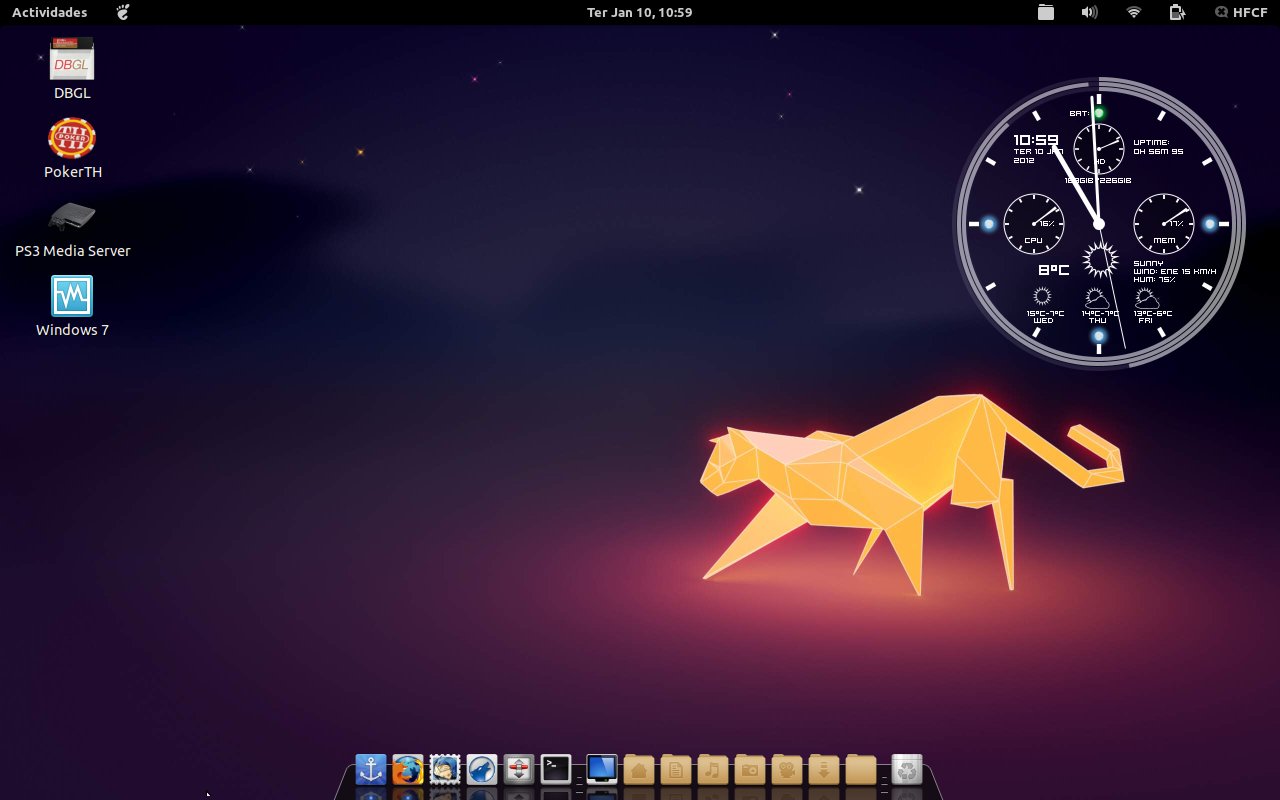The height and width of the screenshot is (800, 1280).
Task: Click the SUNNY weather condition text
Action: point(1148,263)
